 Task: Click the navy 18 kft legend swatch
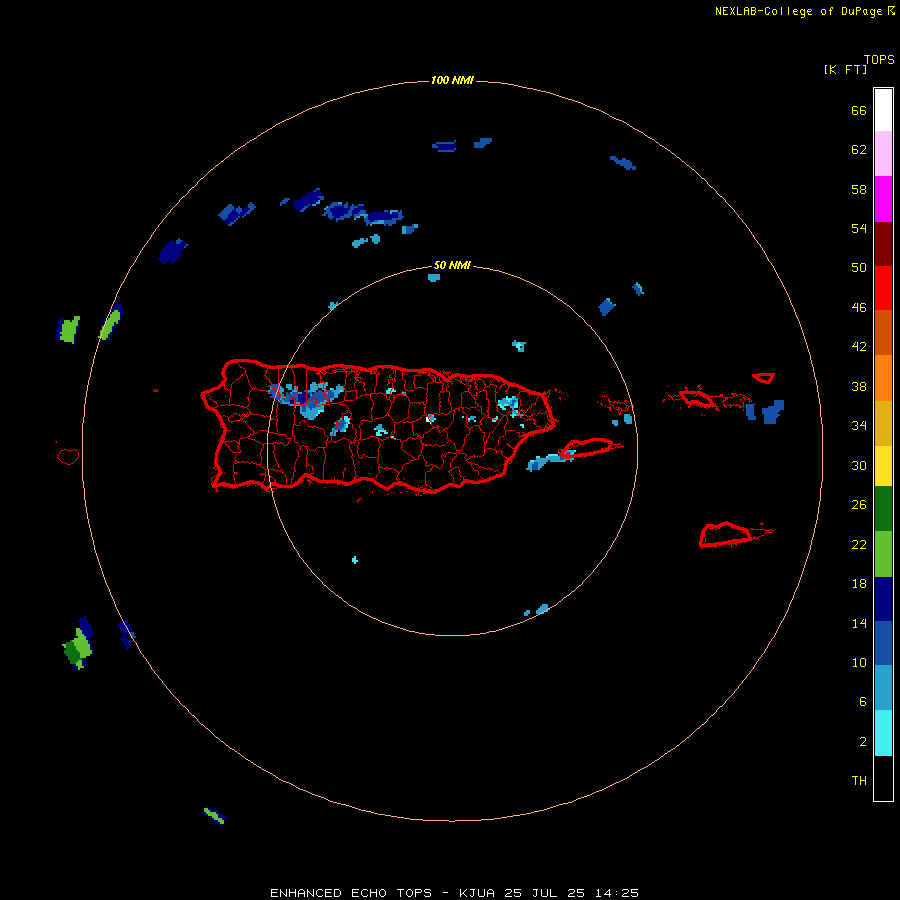pyautogui.click(x=883, y=599)
